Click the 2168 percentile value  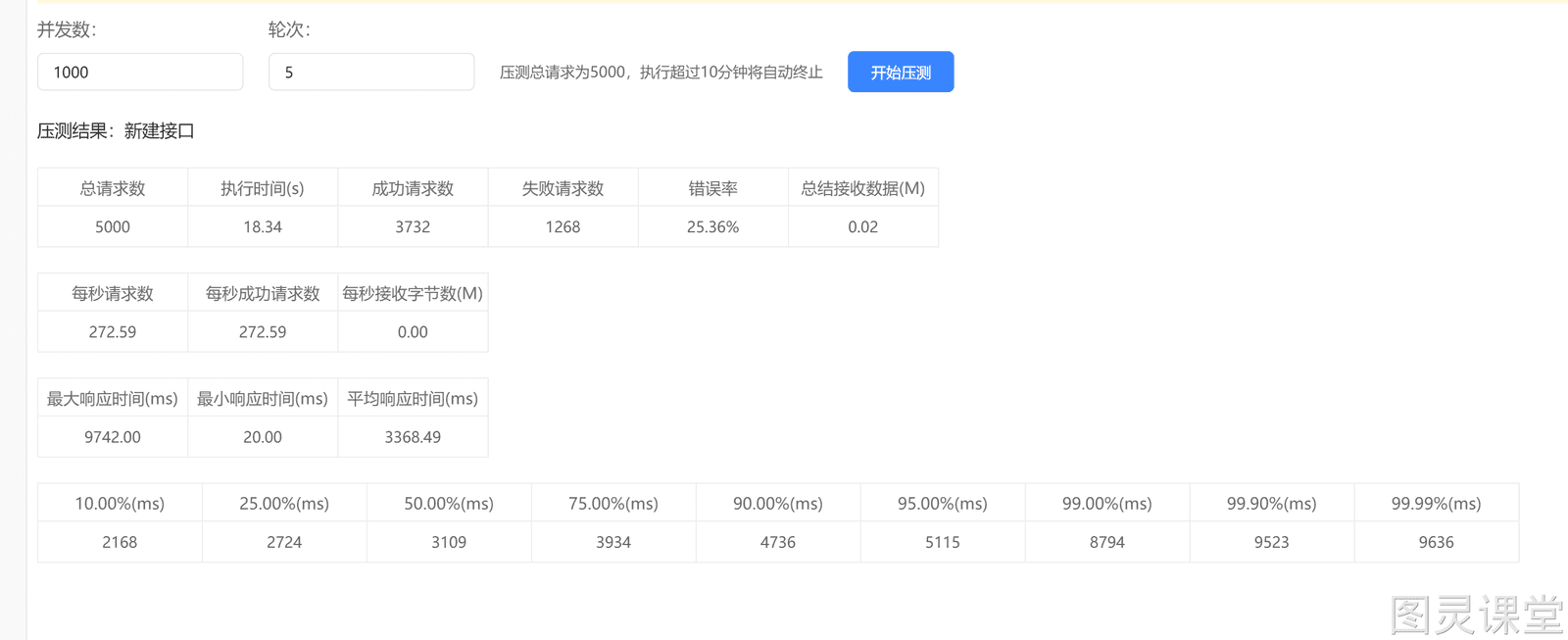pos(120,542)
